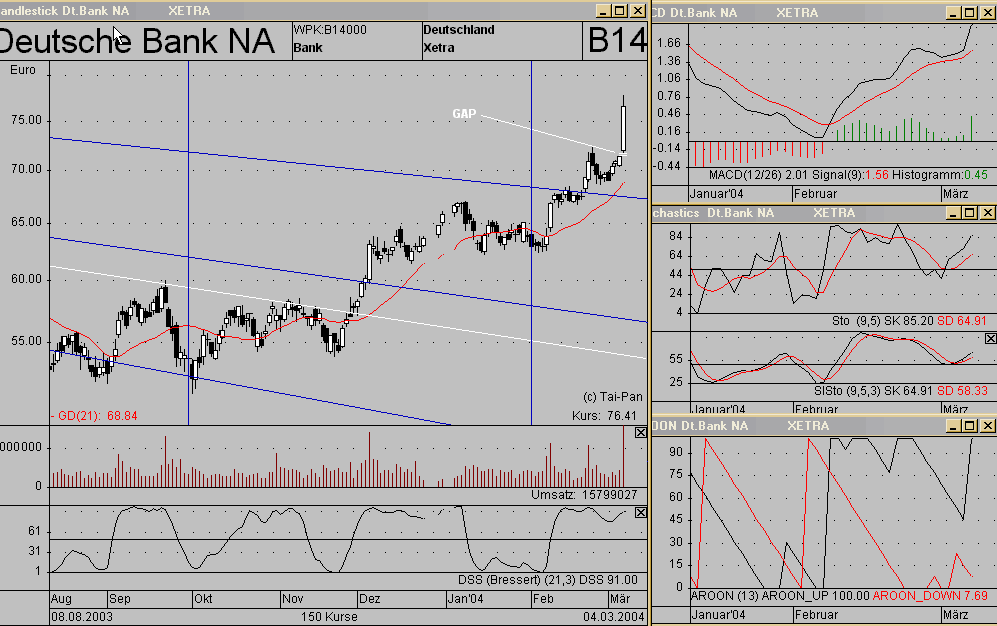The width and height of the screenshot is (997, 626).
Task: Click the Bank sector field in header
Action: click(x=308, y=48)
